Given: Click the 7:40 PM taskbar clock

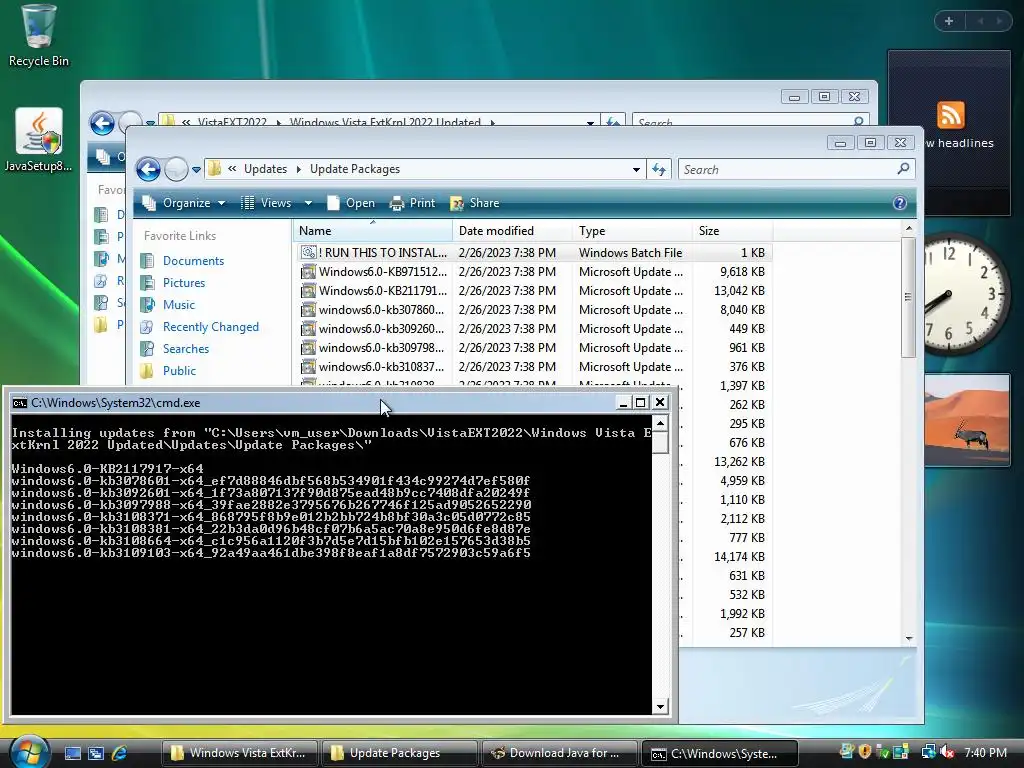Looking at the screenshot, I should [x=985, y=753].
